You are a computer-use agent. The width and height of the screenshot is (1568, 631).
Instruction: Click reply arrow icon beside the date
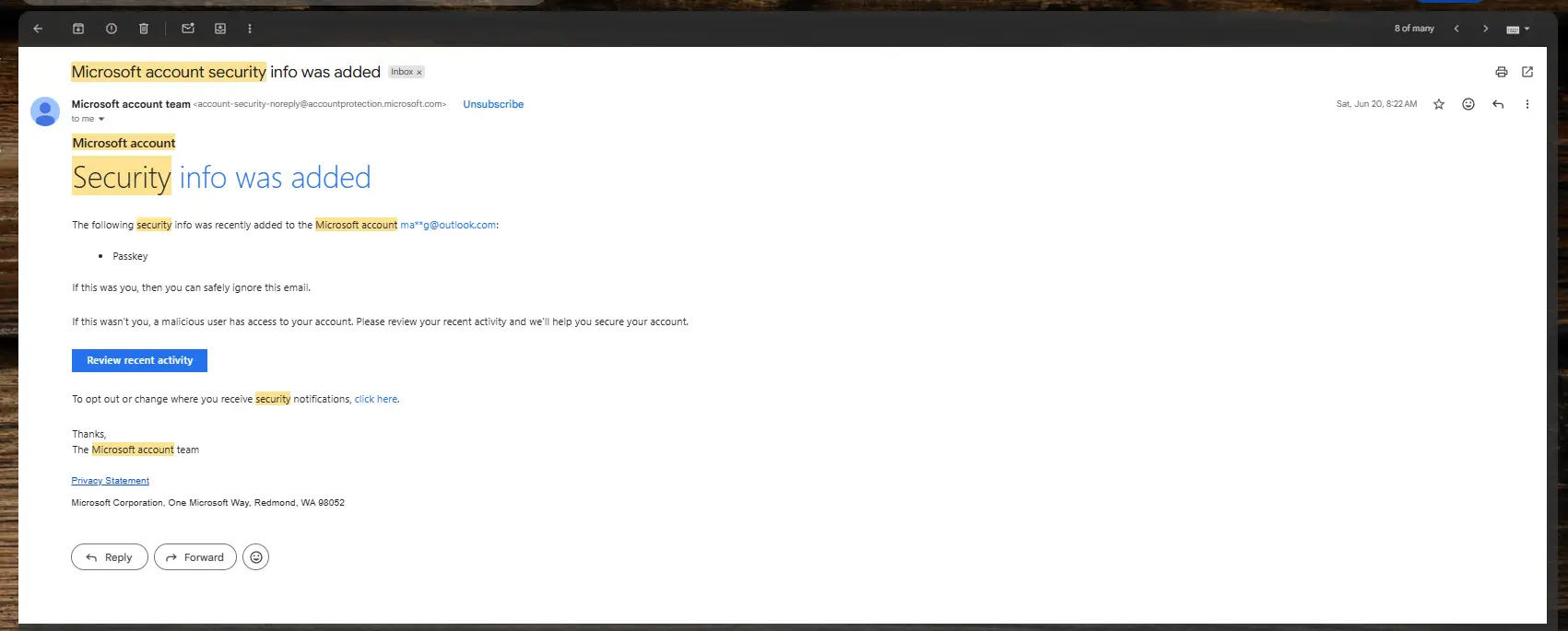1498,104
